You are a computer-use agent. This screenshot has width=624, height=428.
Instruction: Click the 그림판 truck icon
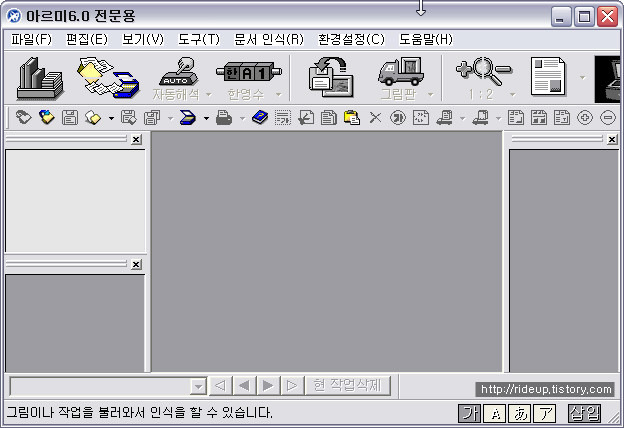401,72
